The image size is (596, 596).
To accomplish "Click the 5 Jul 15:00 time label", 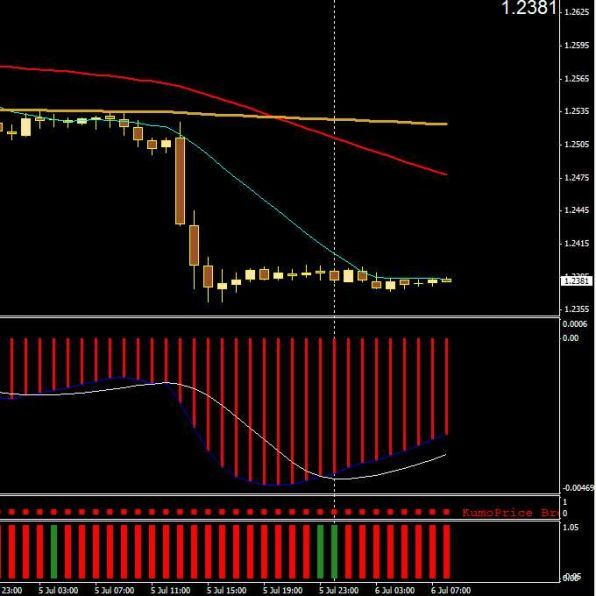I will (x=227, y=590).
